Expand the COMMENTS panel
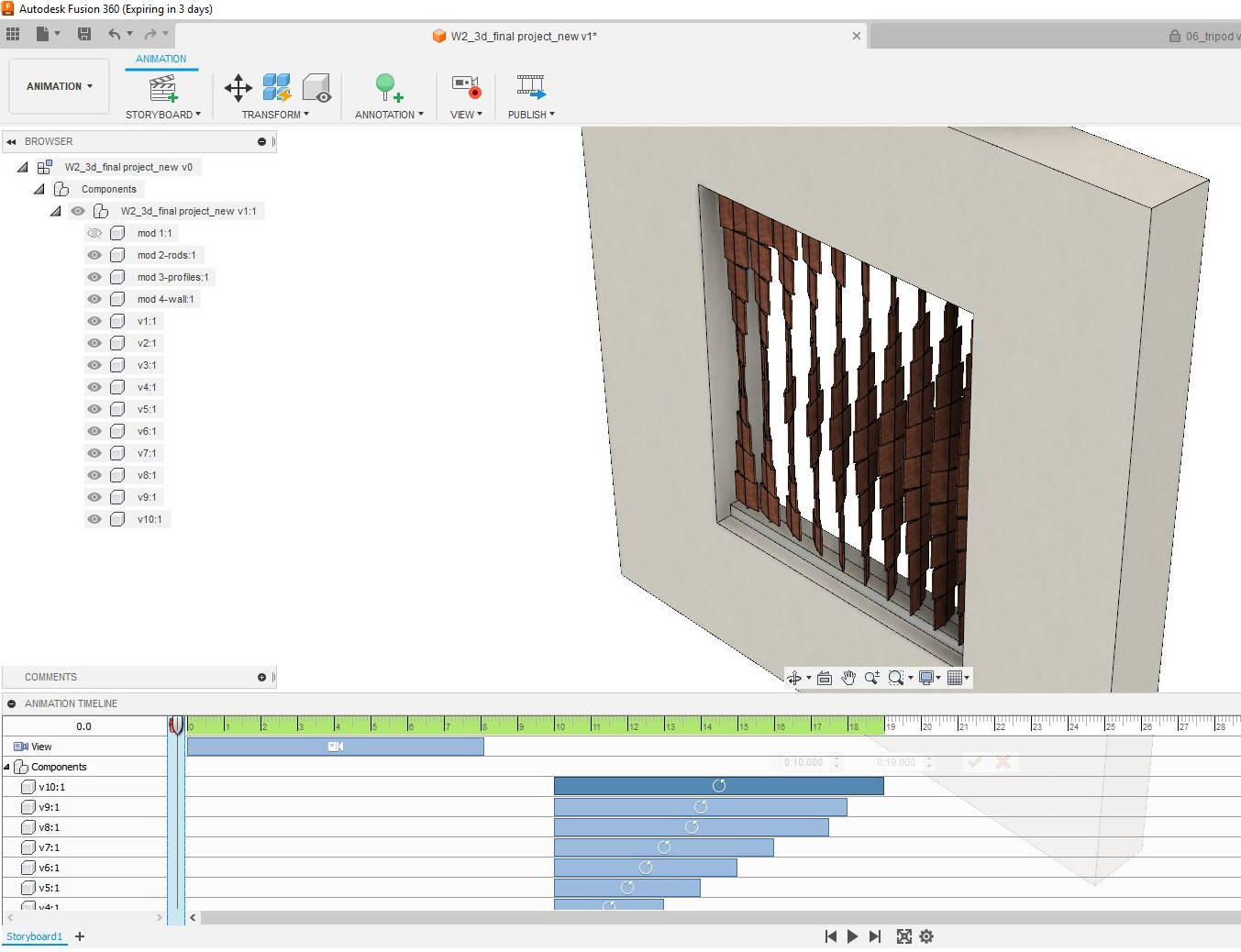The height and width of the screenshot is (952, 1241). (261, 678)
